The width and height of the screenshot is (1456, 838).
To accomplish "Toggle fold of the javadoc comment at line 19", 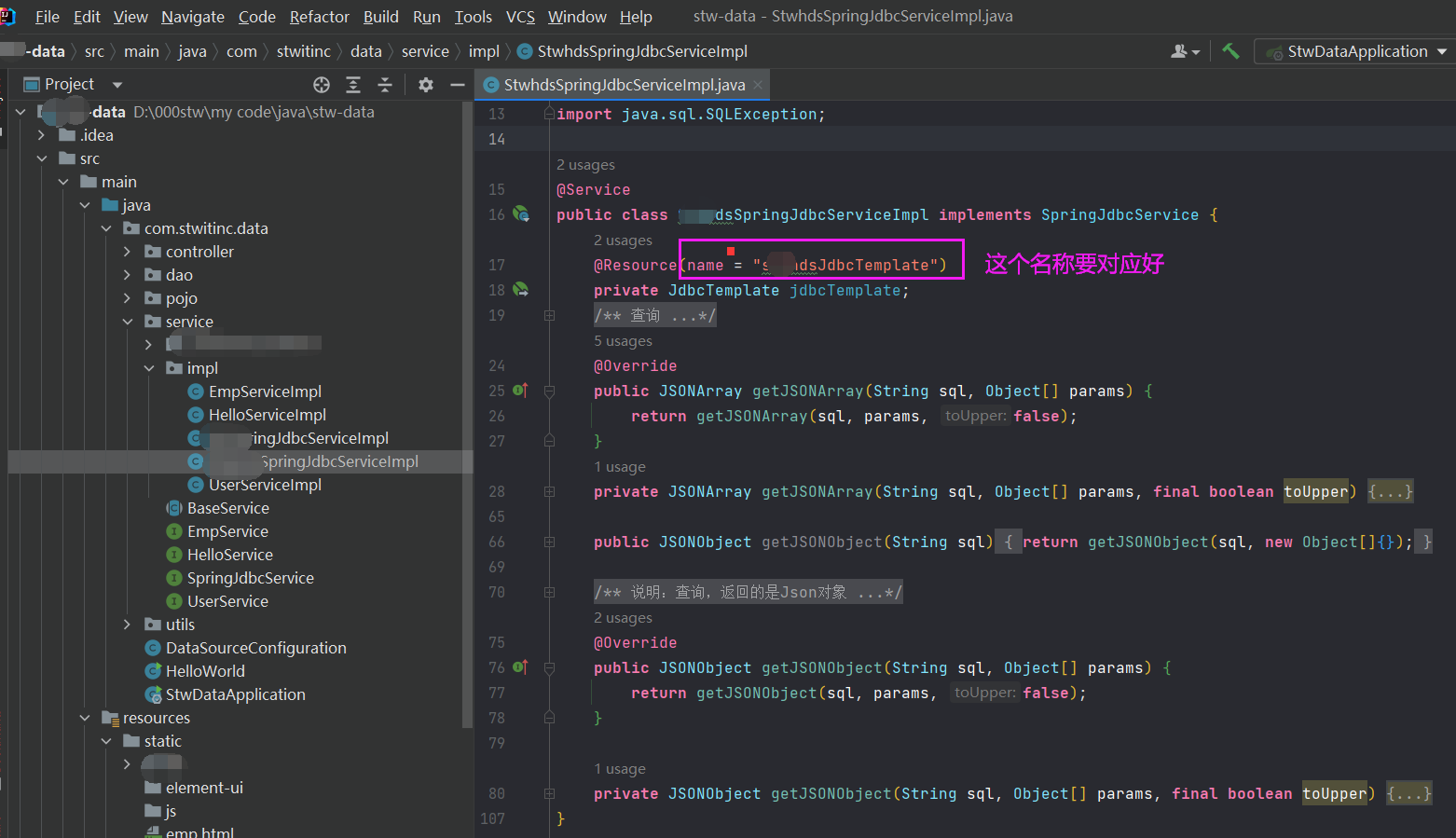I will pyautogui.click(x=549, y=315).
